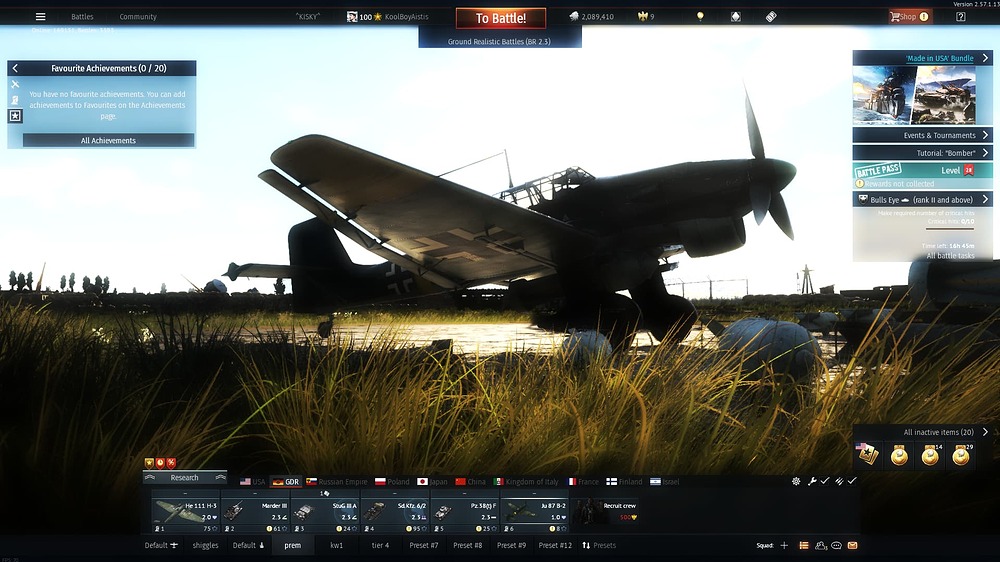Viewport: 1000px width, 562px height.
Task: Open the ship wheel slotbar settings icon
Action: [x=796, y=482]
